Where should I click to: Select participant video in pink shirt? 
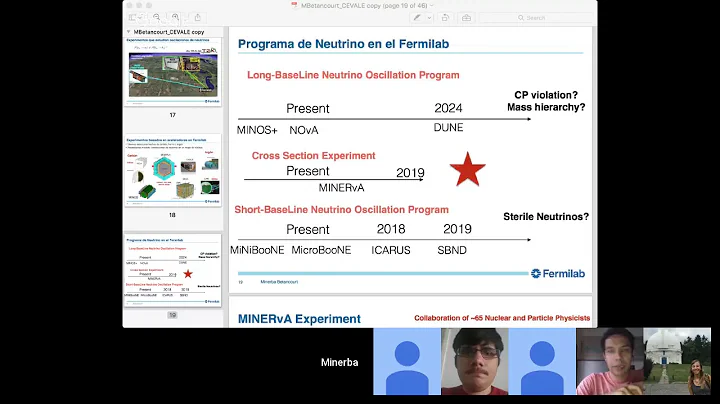tap(610, 361)
